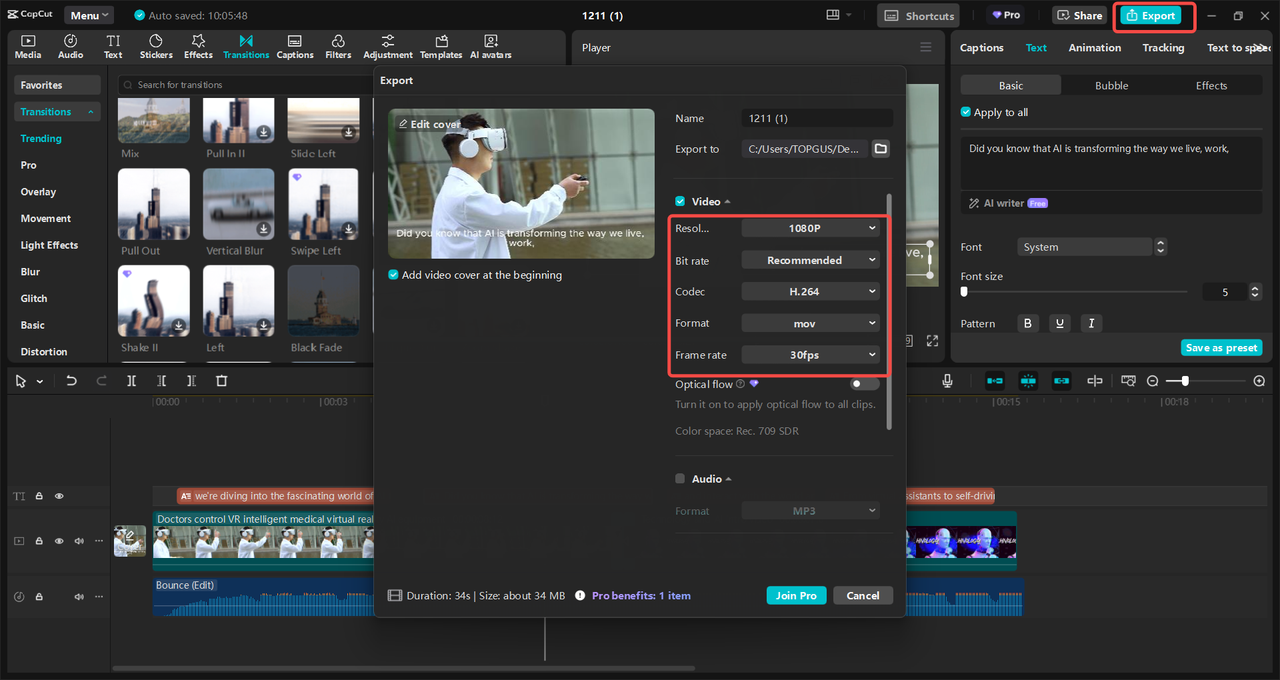The height and width of the screenshot is (680, 1280).
Task: Select the Effects tab in text panel
Action: coord(1211,86)
